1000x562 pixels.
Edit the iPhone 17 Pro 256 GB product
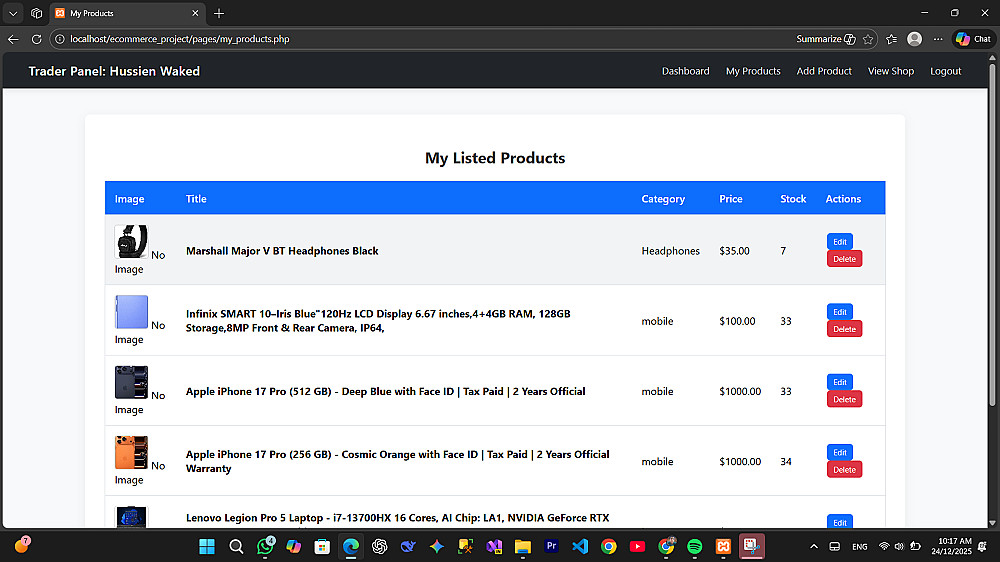click(840, 452)
